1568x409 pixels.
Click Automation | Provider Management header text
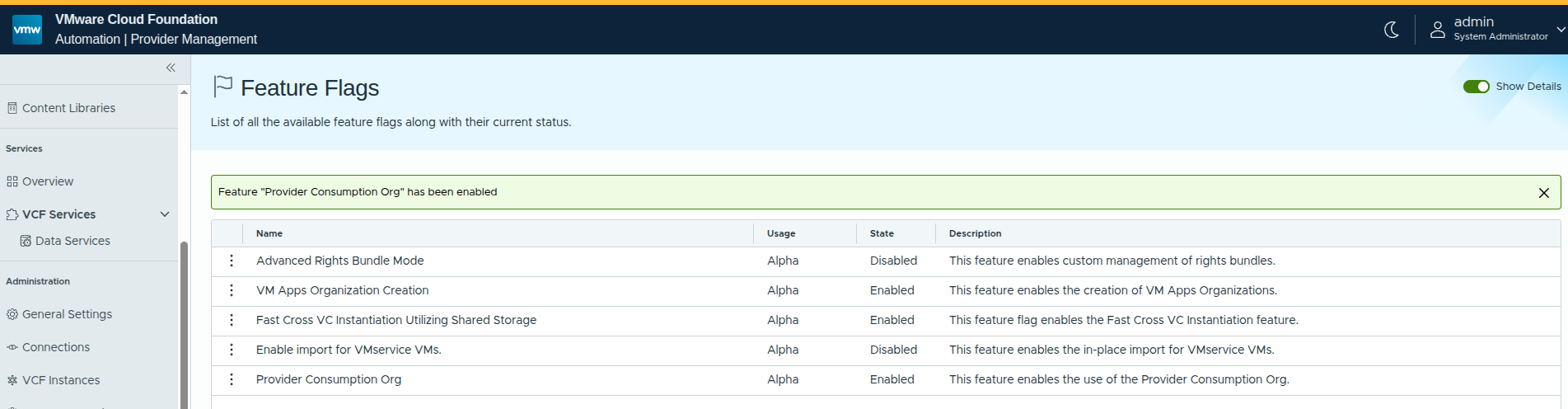tap(156, 39)
